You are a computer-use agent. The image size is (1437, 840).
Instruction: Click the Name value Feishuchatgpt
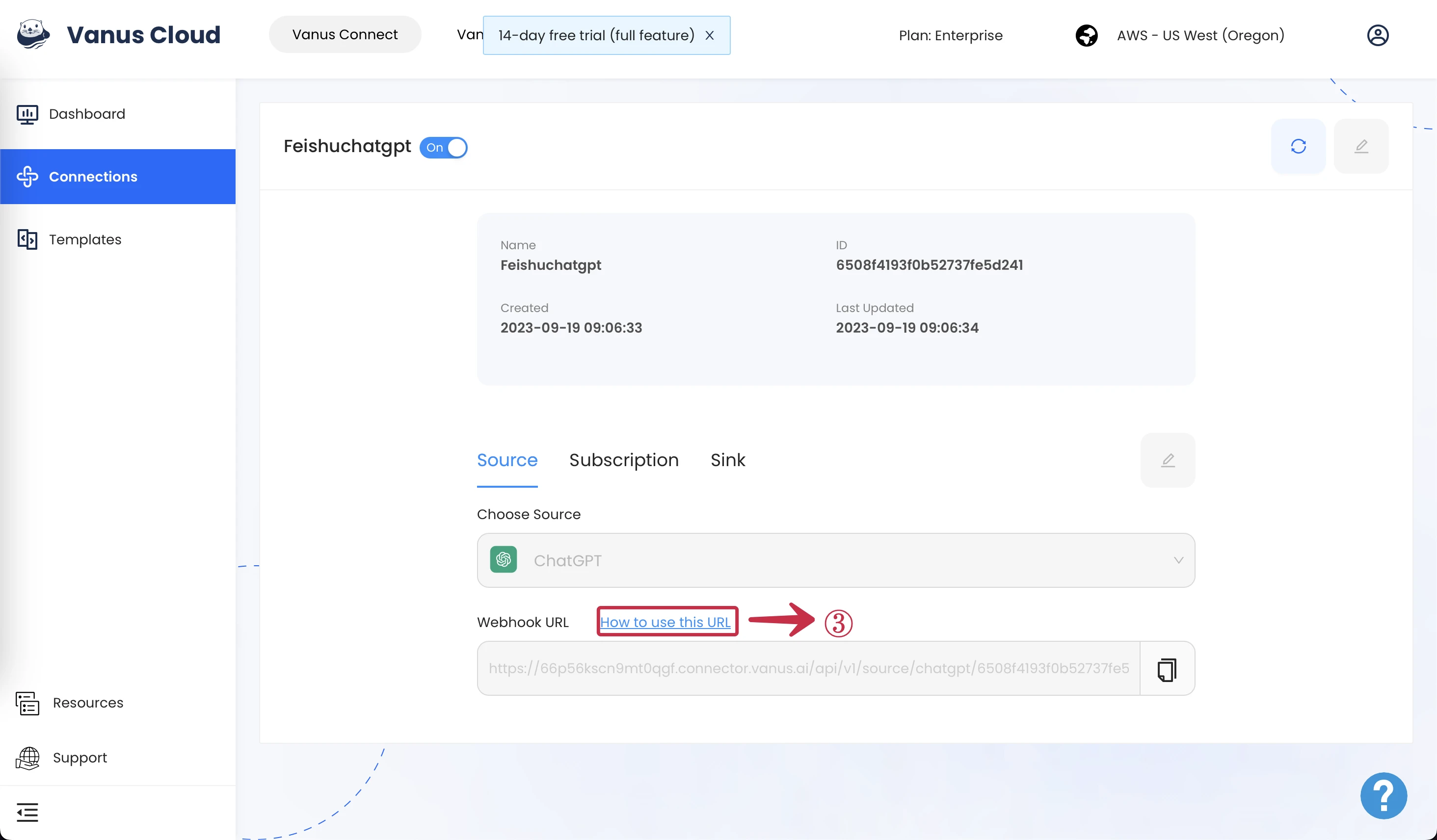click(x=551, y=265)
